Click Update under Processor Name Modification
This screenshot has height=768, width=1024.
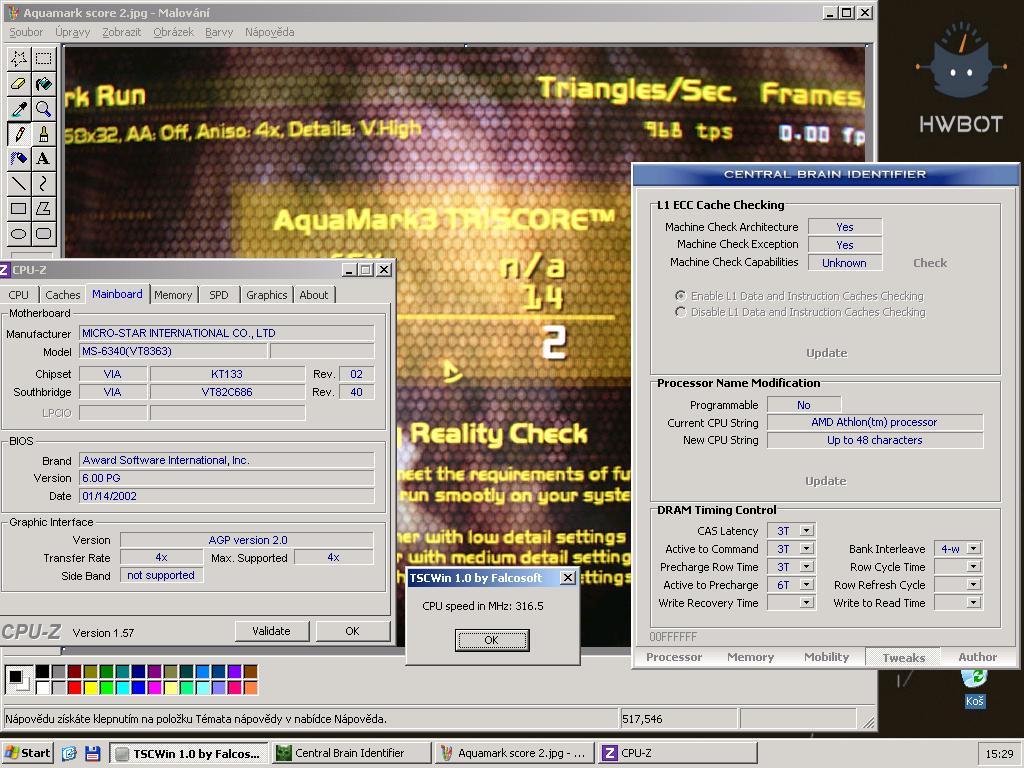[x=825, y=481]
